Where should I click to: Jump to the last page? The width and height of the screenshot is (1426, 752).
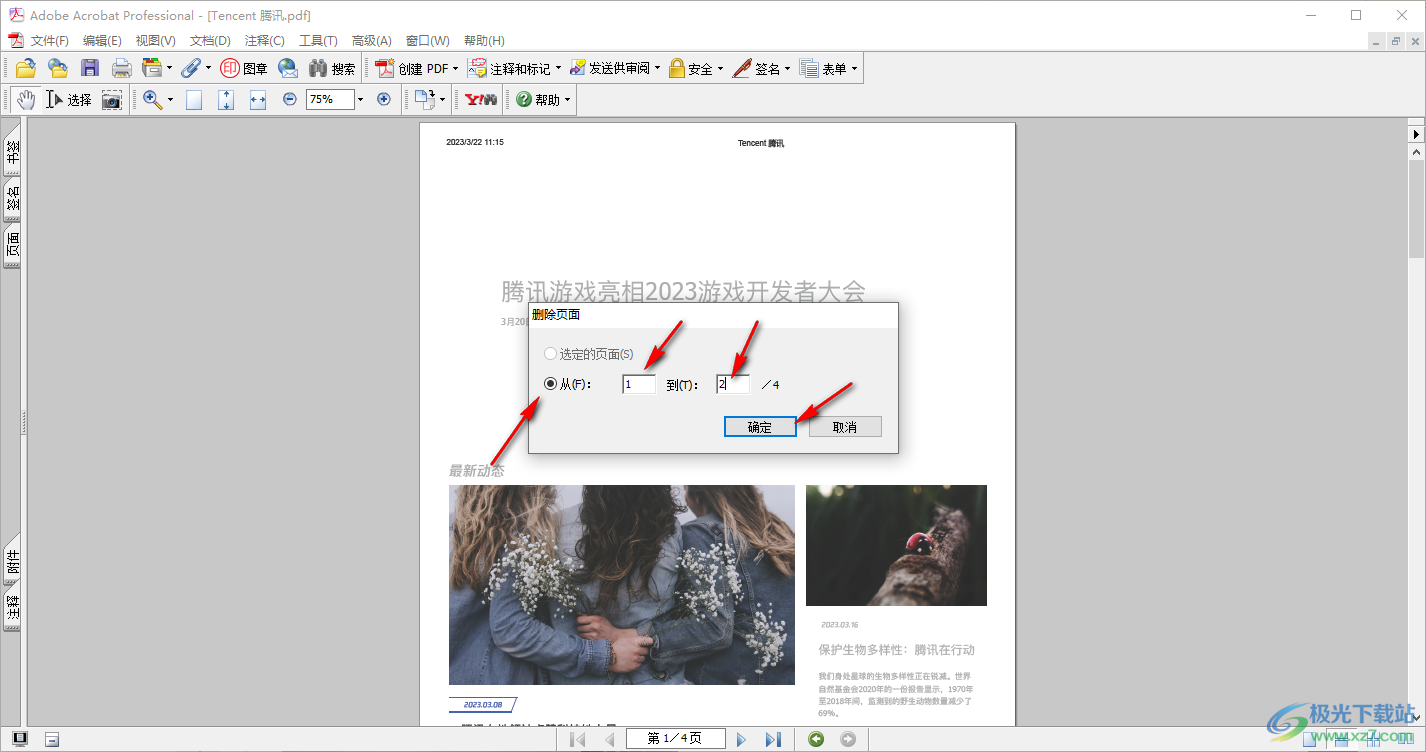pos(773,739)
